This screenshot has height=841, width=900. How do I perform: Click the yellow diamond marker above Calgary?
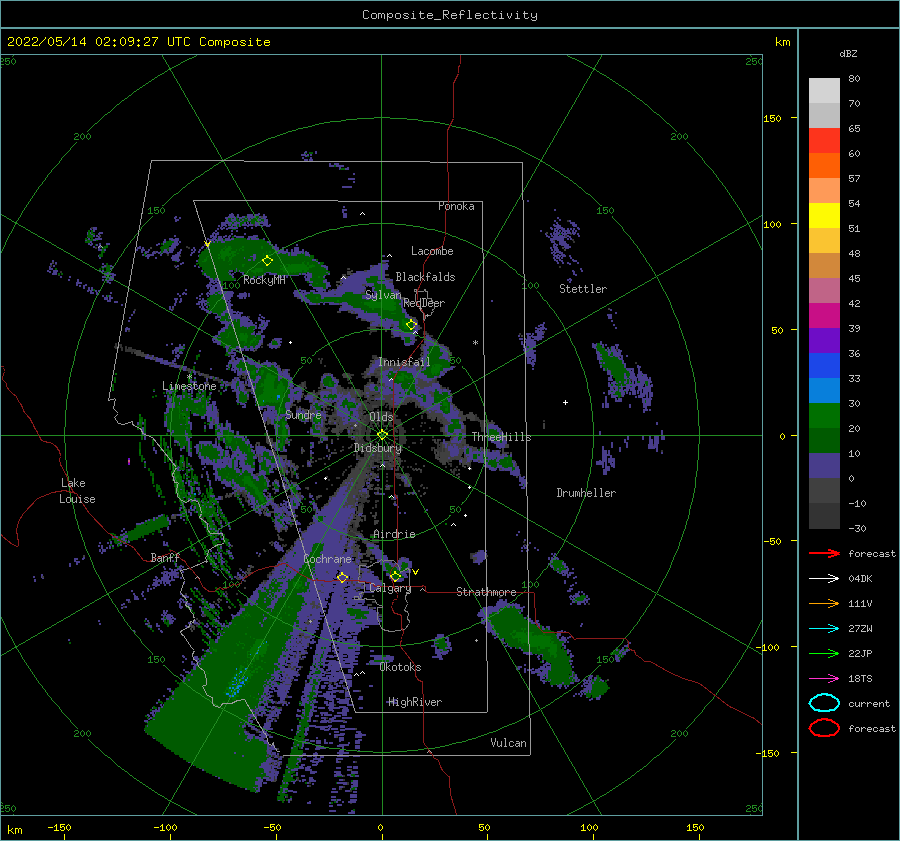[395, 576]
